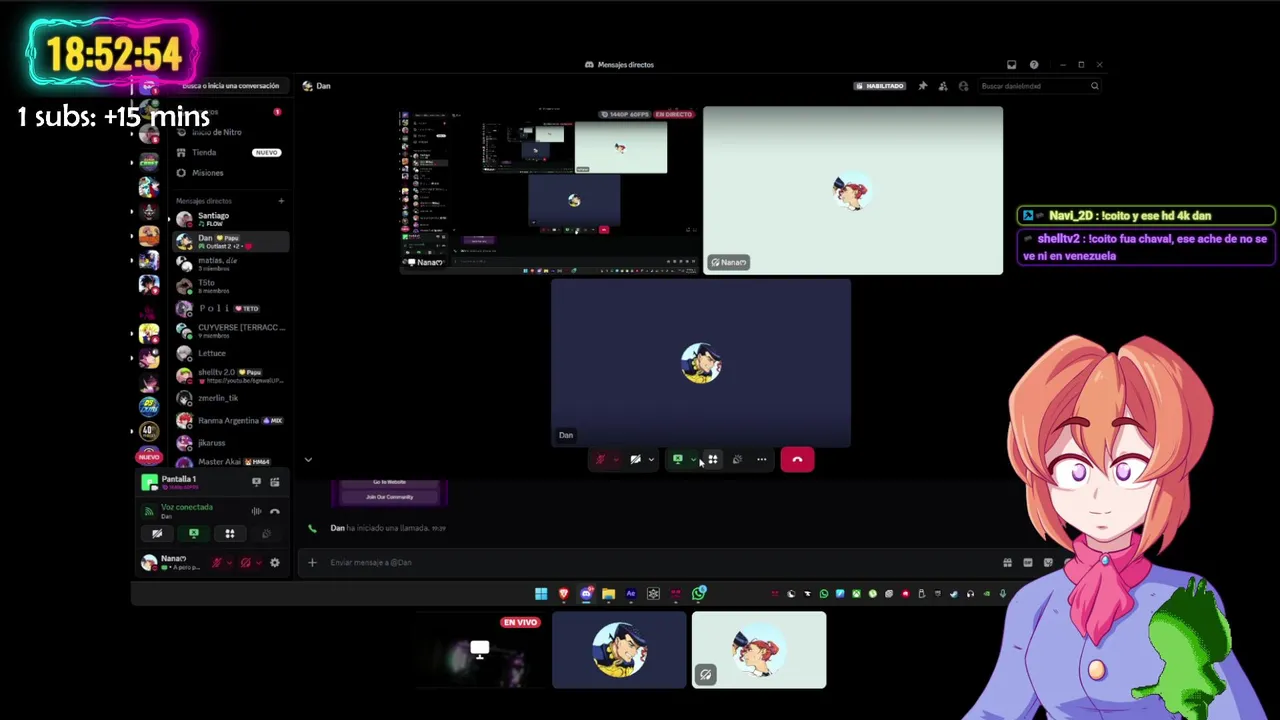1280x720 pixels.
Task: Open matias group conversation
Action: (x=231, y=264)
